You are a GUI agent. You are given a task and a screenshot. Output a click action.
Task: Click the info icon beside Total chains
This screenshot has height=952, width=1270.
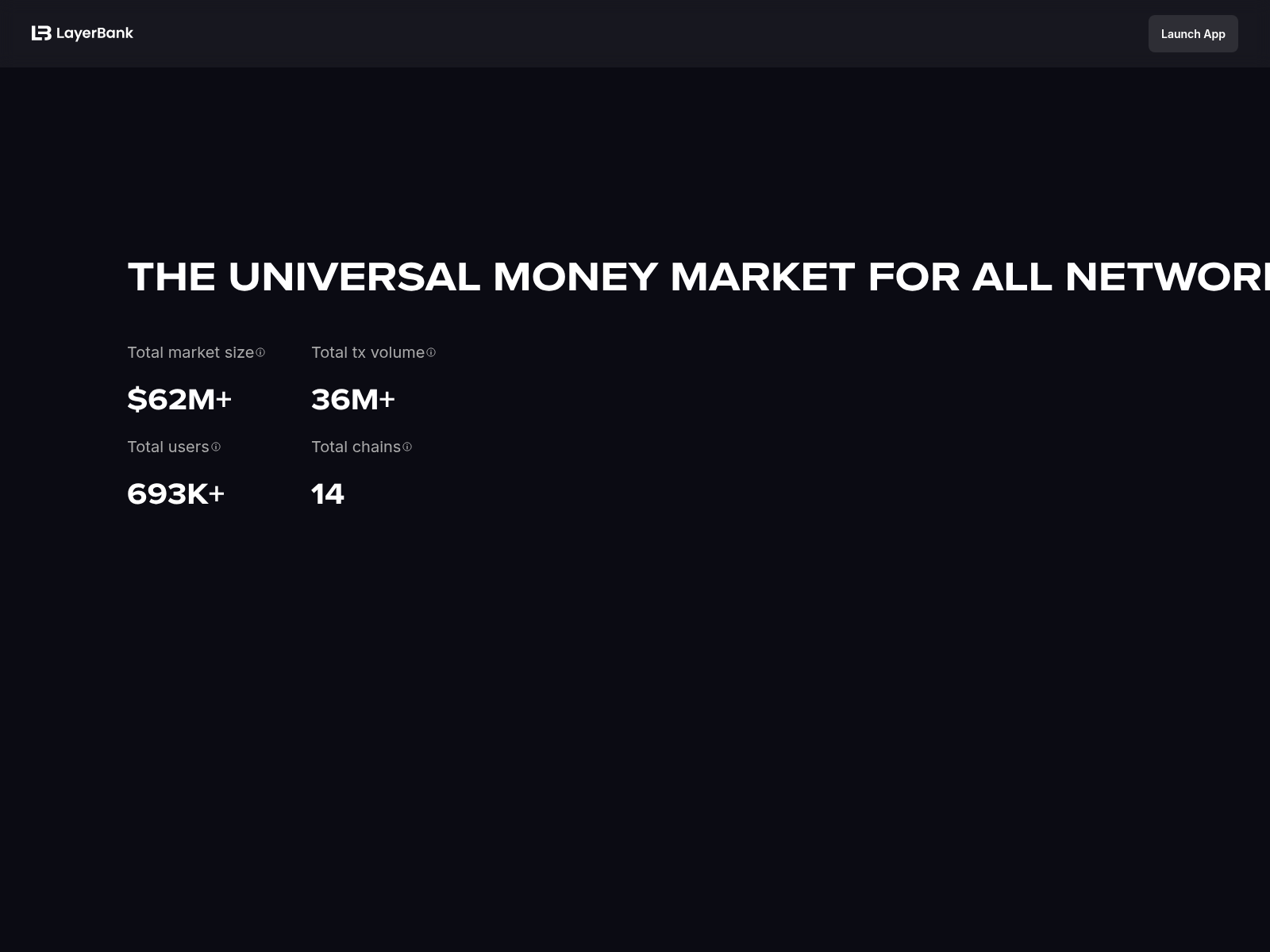pyautogui.click(x=407, y=447)
